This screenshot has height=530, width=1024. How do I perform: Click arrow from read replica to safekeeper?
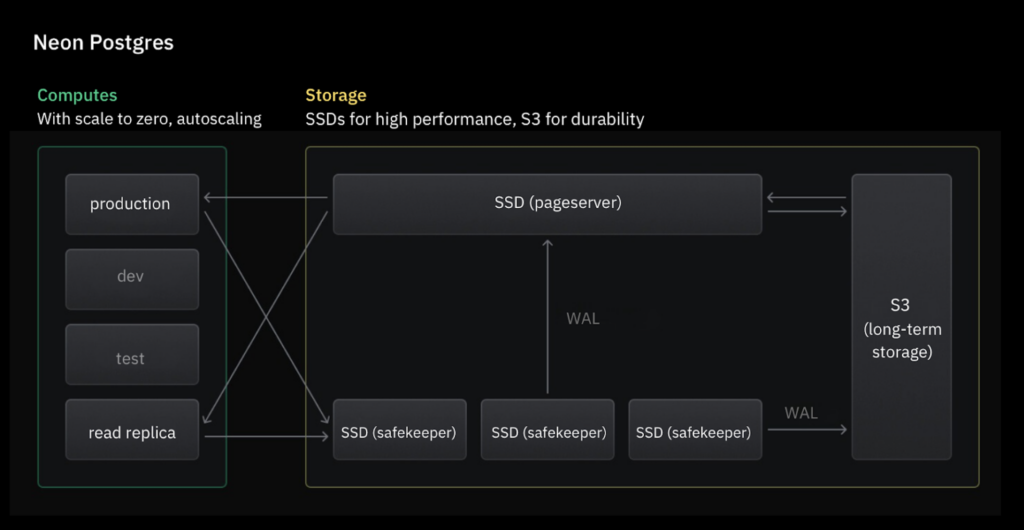pyautogui.click(x=266, y=437)
